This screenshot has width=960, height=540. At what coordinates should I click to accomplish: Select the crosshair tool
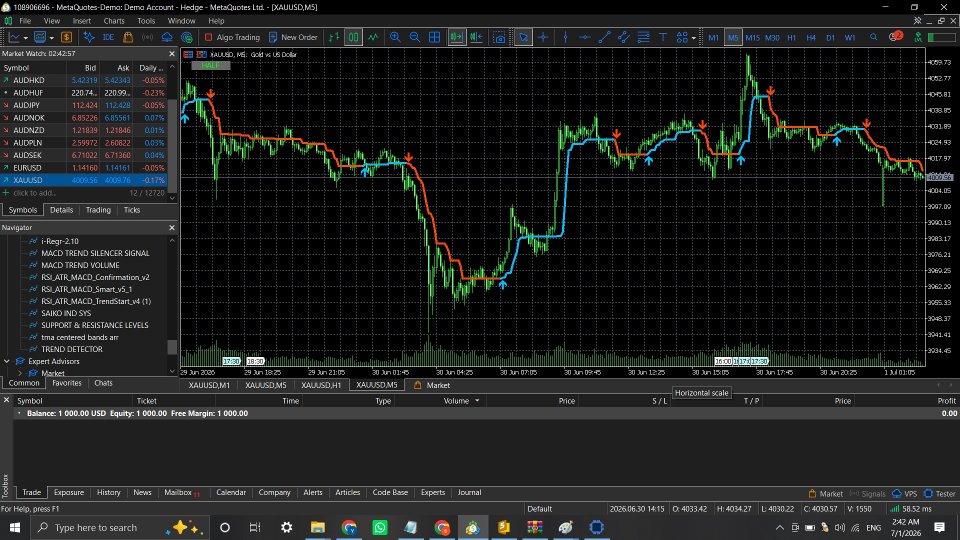[543, 37]
